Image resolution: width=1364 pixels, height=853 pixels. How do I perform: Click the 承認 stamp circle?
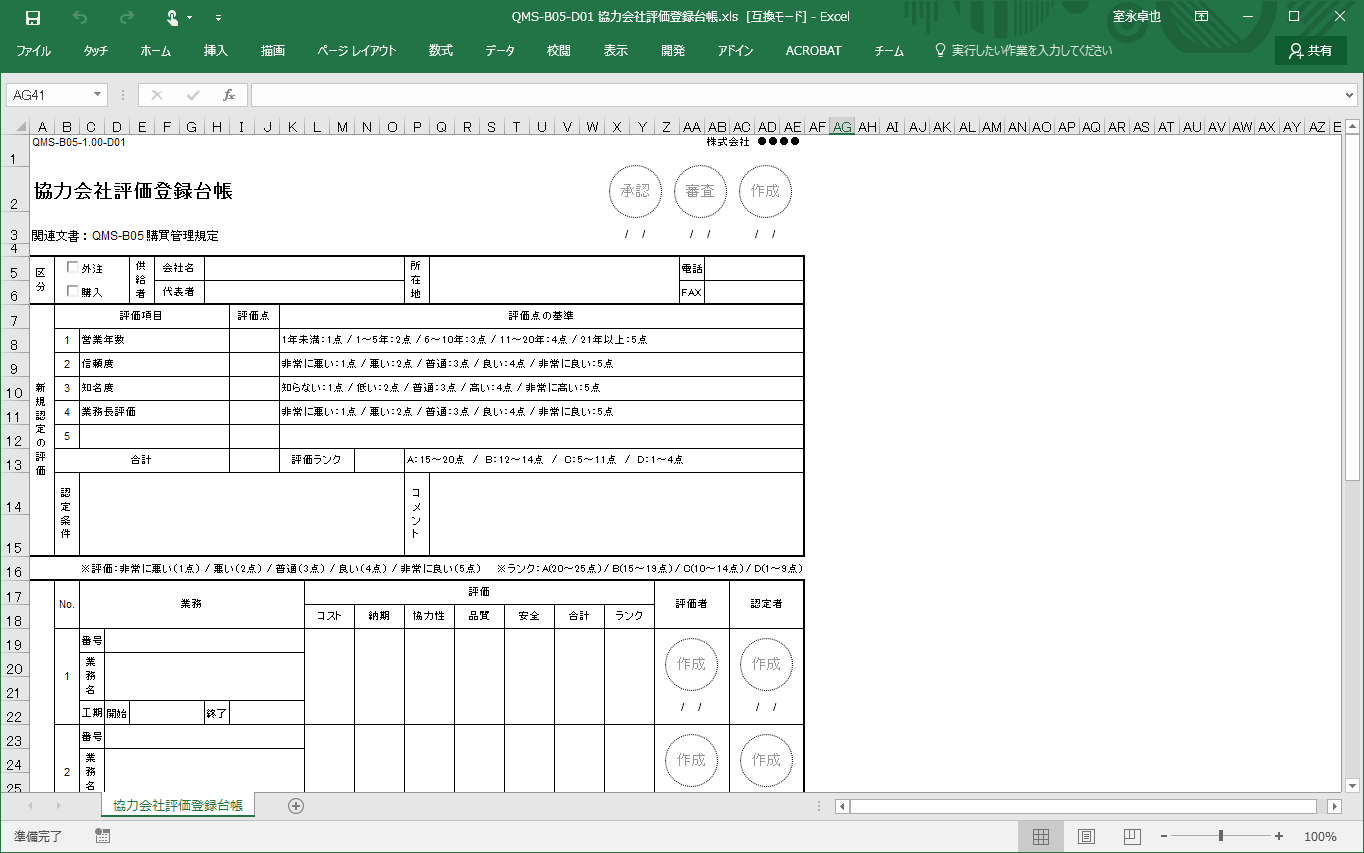click(x=635, y=191)
